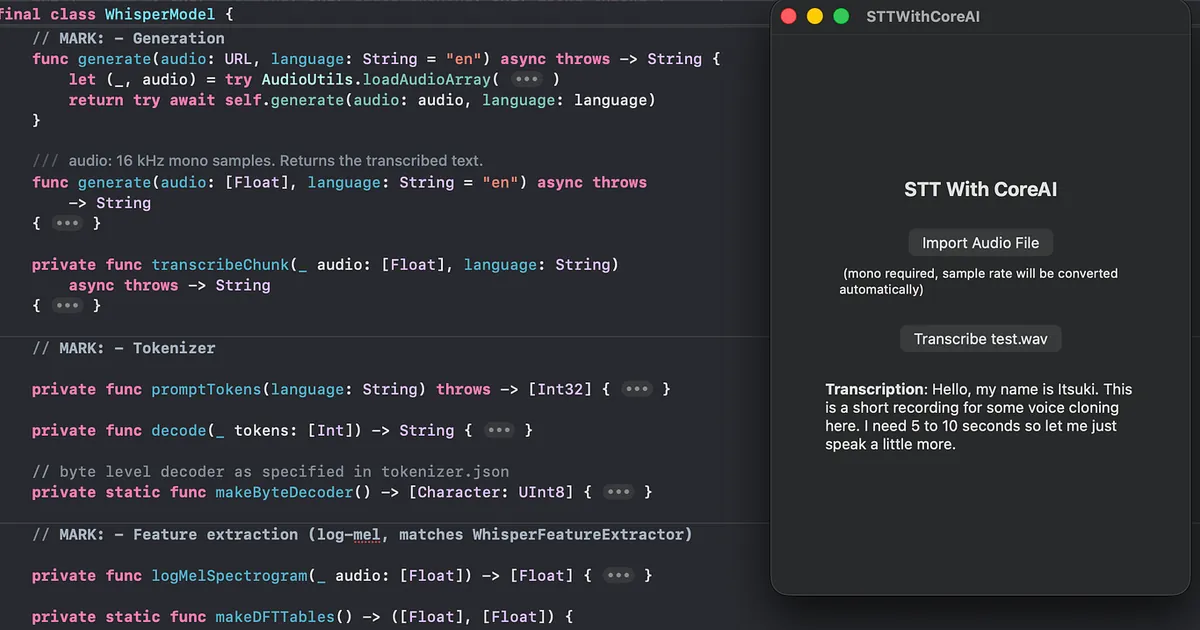Expand folded makeByteDecoder function body
1200x630 pixels.
point(619,492)
